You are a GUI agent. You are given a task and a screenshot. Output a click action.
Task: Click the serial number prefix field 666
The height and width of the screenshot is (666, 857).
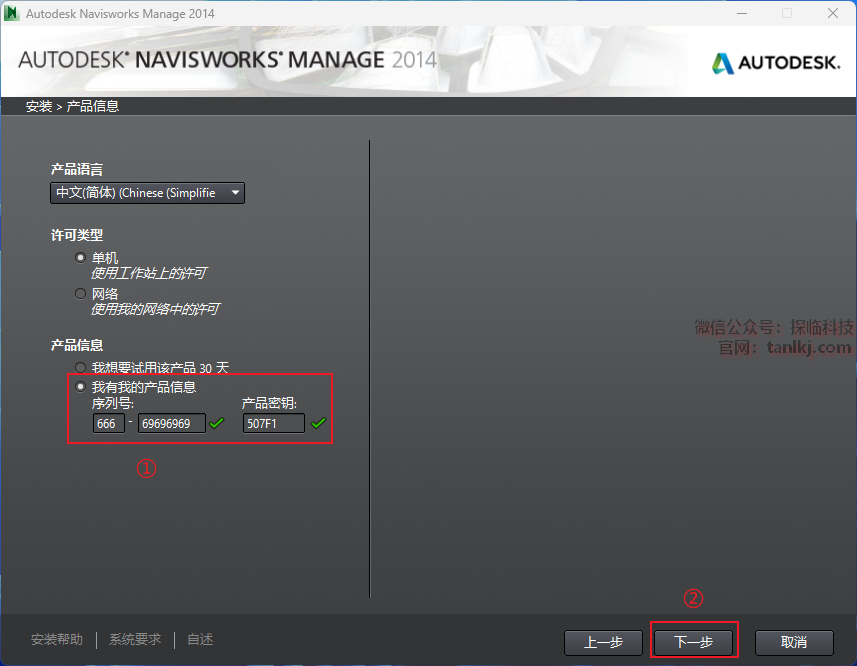(x=109, y=423)
